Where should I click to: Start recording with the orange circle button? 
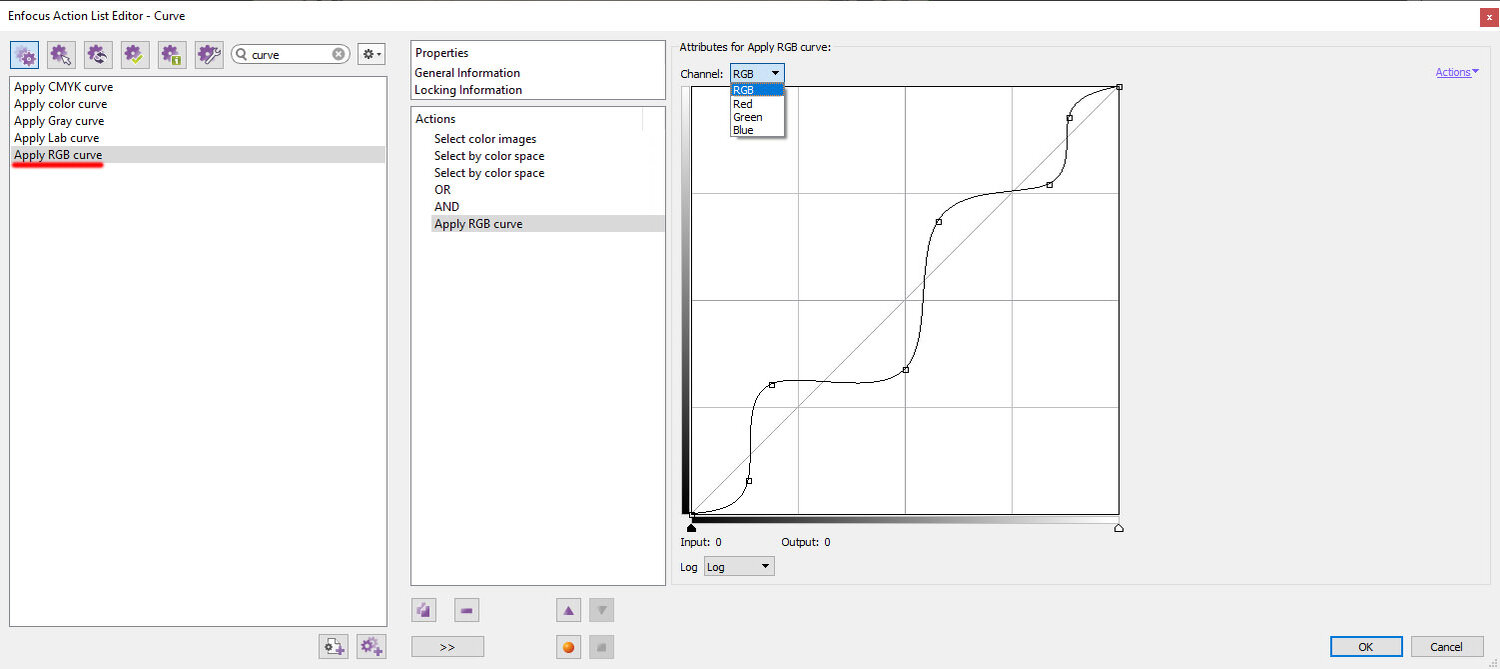coord(569,647)
